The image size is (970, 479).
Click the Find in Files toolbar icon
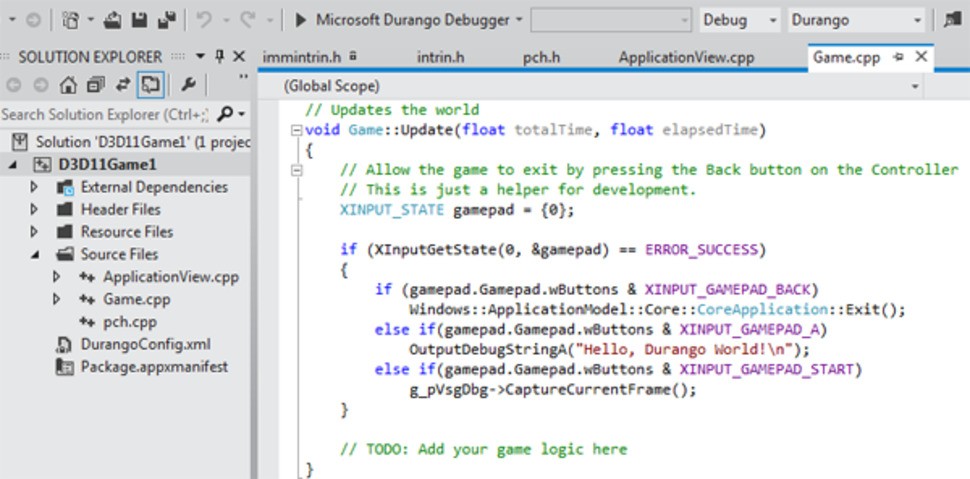coord(952,20)
